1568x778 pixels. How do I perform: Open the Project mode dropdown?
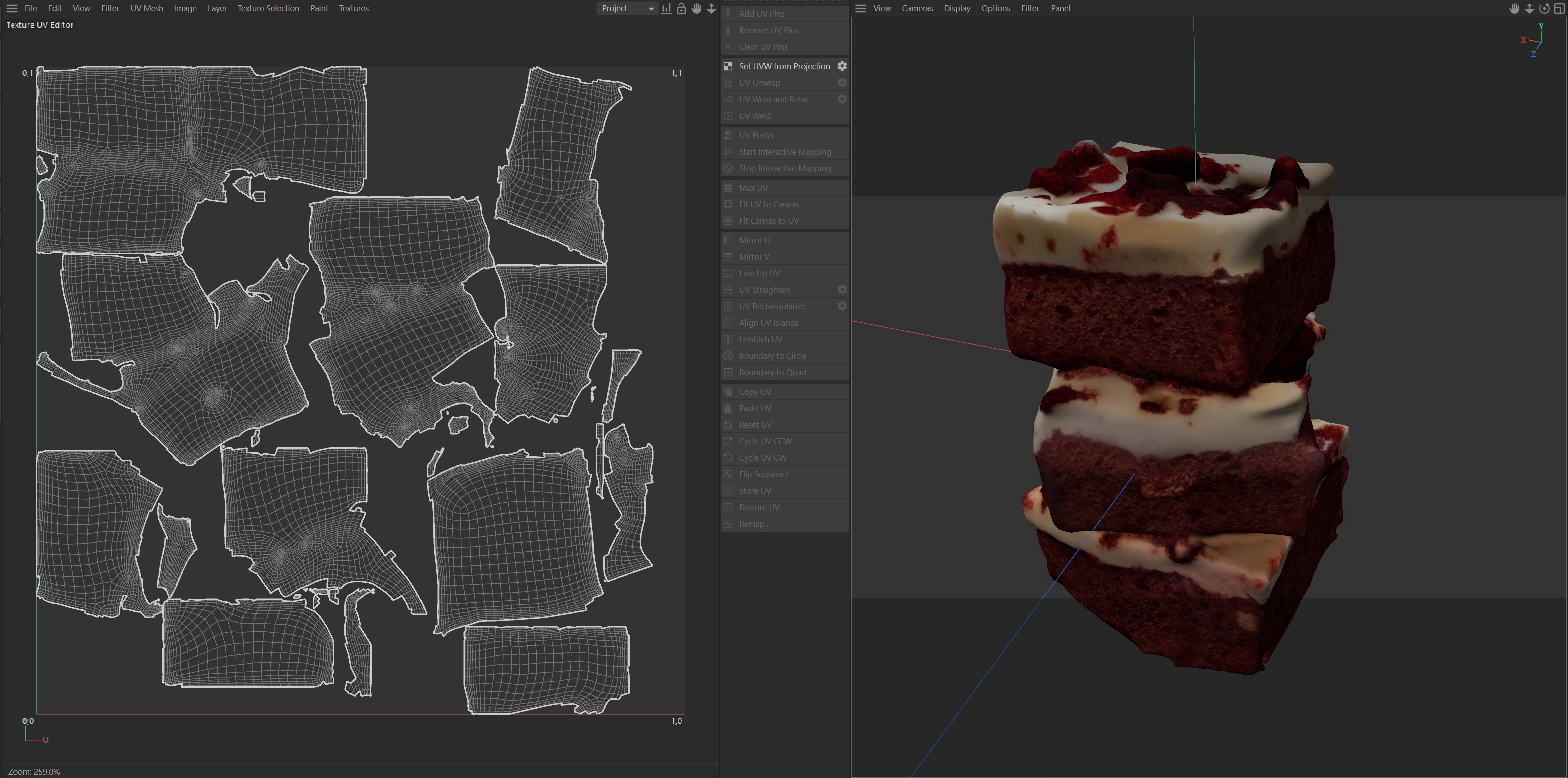click(x=626, y=8)
